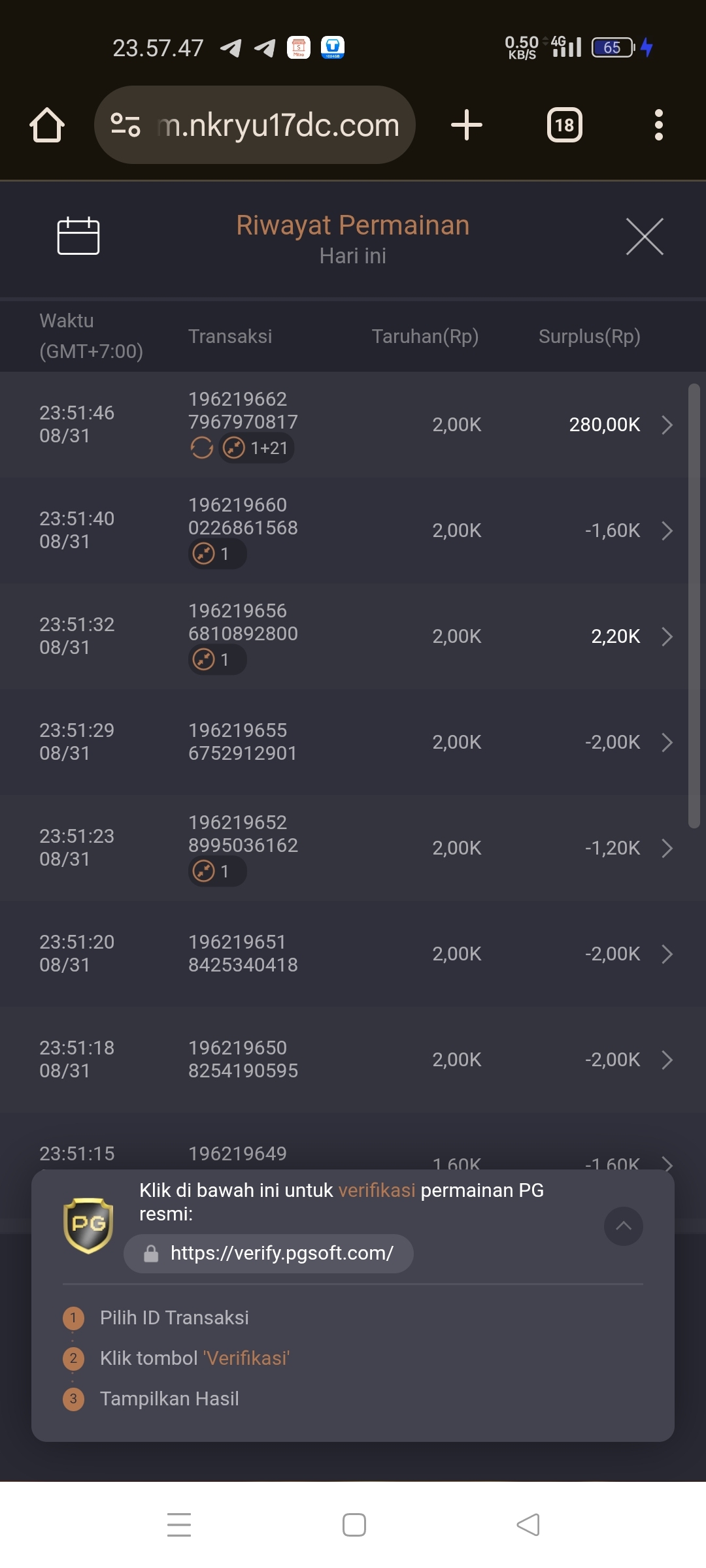
Task: Open a new tab with plus icon
Action: tap(467, 125)
